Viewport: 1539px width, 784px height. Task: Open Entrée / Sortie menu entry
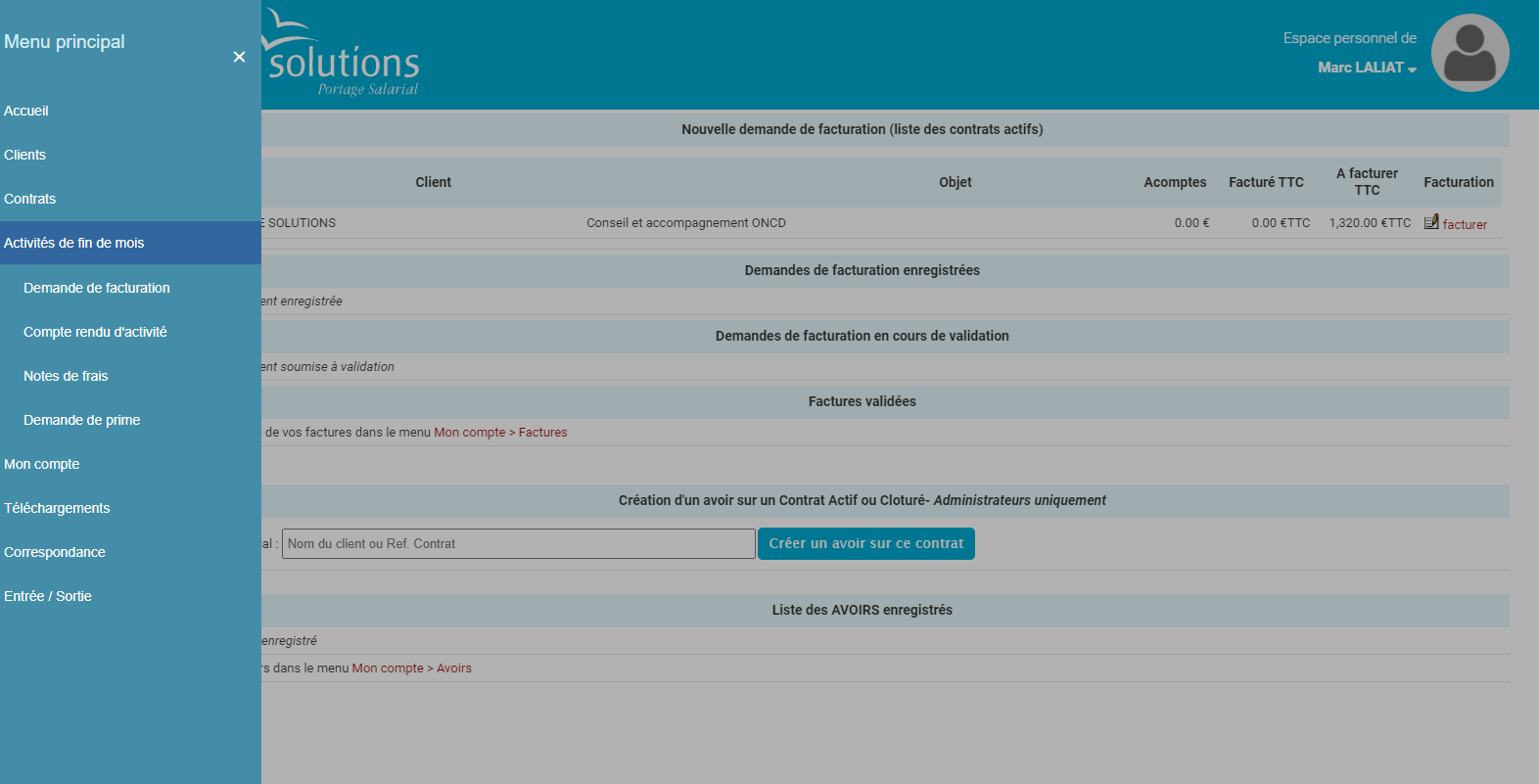(x=48, y=596)
